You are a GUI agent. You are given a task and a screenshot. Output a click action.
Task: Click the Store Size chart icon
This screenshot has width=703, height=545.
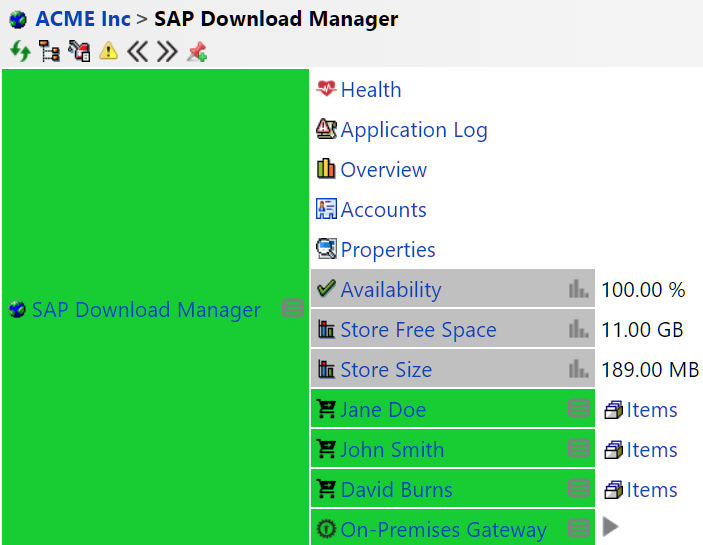(x=578, y=370)
